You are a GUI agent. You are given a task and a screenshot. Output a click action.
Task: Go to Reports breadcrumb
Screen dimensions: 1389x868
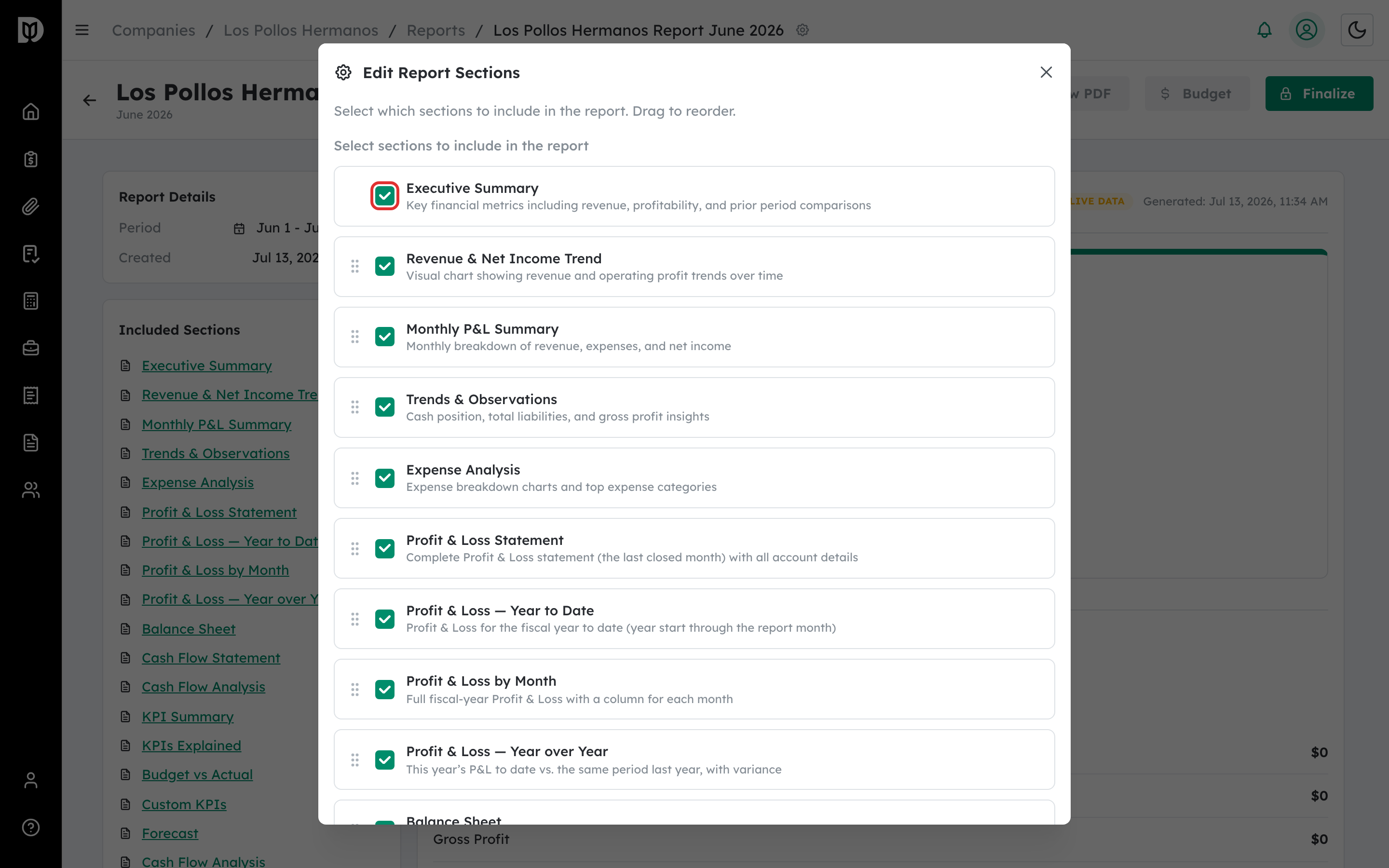coord(436,30)
